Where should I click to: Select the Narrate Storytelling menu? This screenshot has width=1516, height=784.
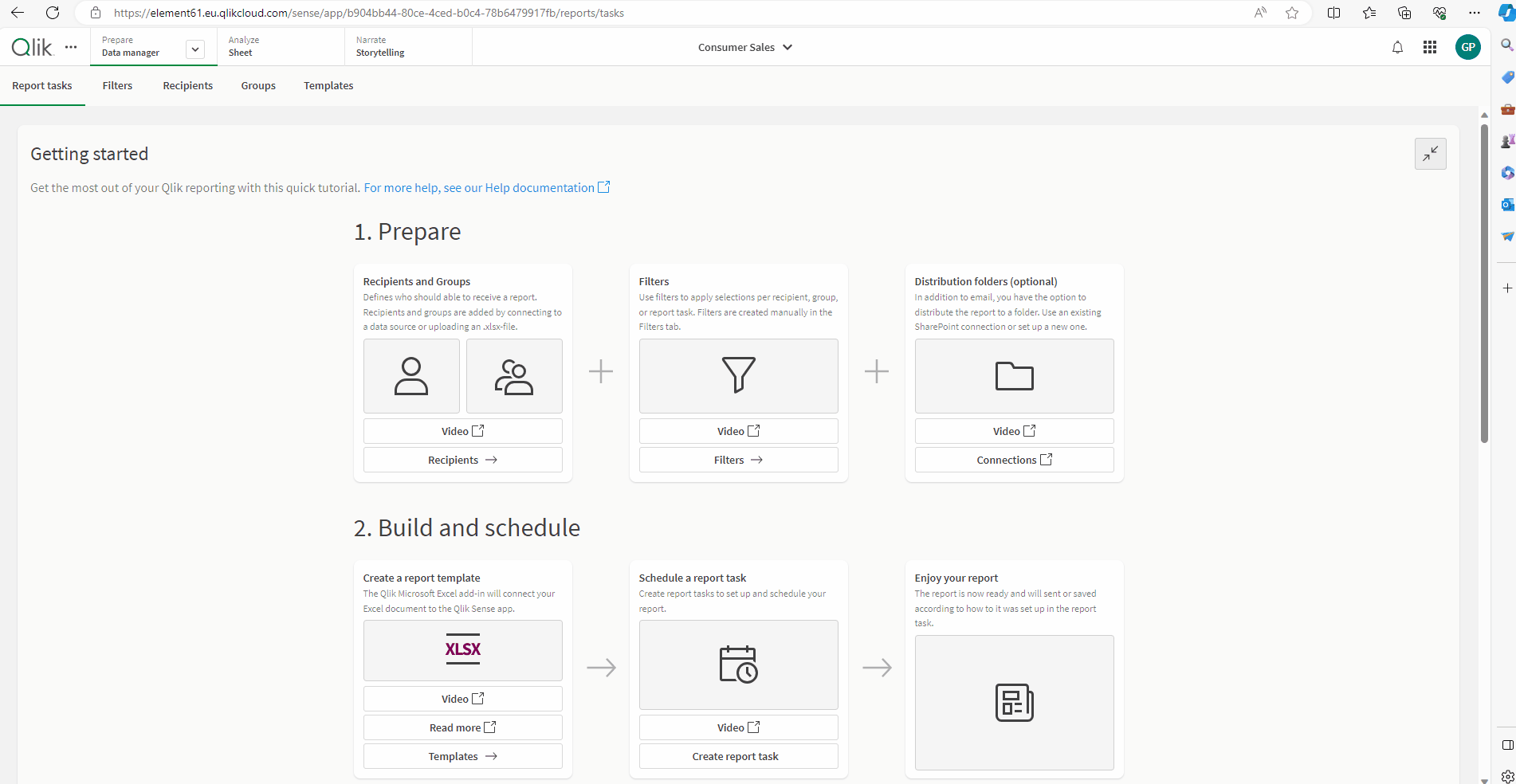(x=380, y=47)
